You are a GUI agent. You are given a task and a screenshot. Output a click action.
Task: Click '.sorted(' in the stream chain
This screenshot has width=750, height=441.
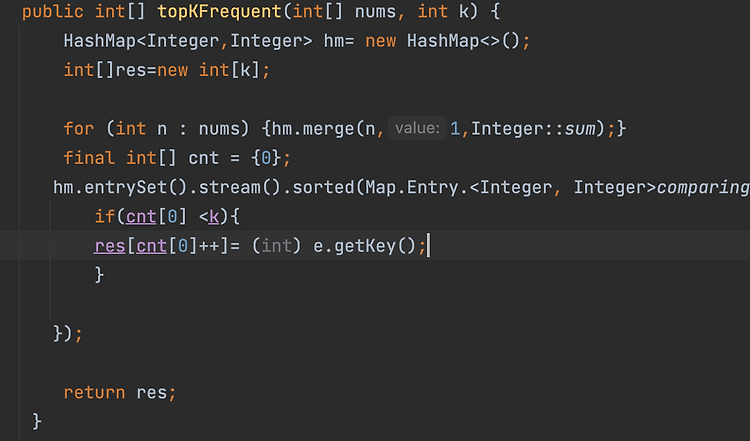click(323, 187)
